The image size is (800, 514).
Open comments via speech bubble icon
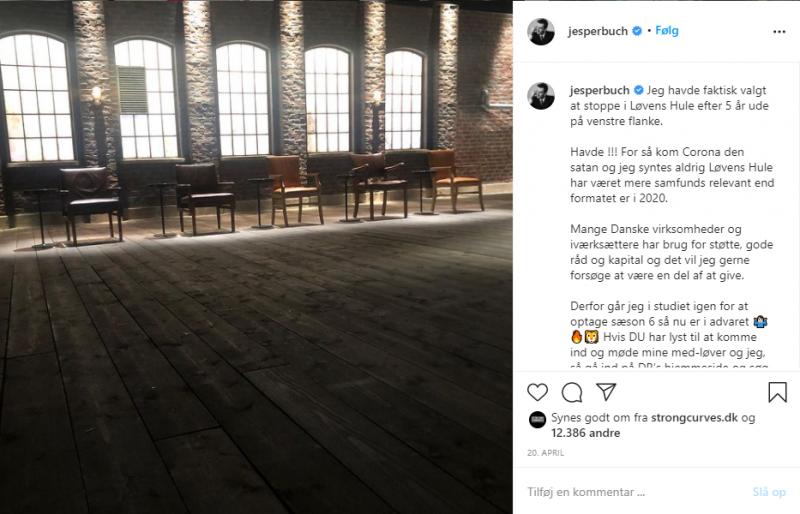572,392
